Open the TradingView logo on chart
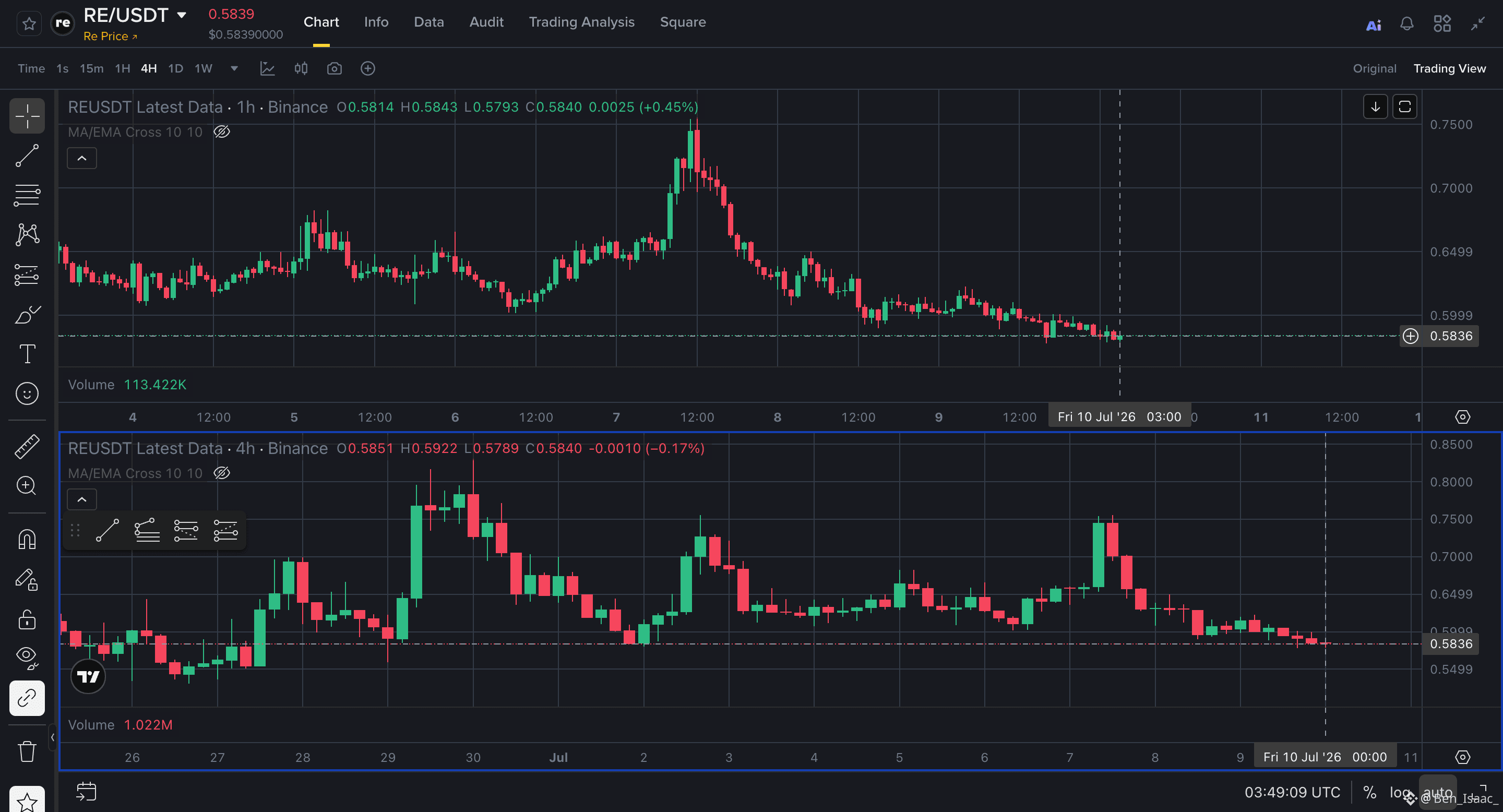1503x812 pixels. click(88, 676)
